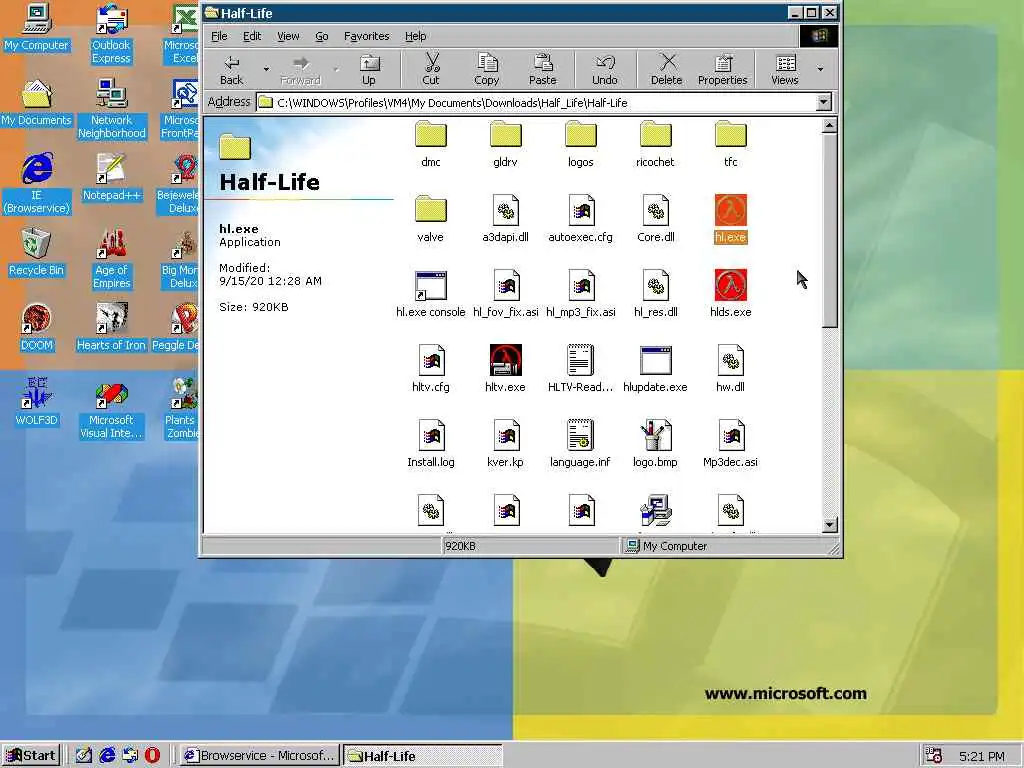
Task: Open the View menu
Action: (288, 36)
